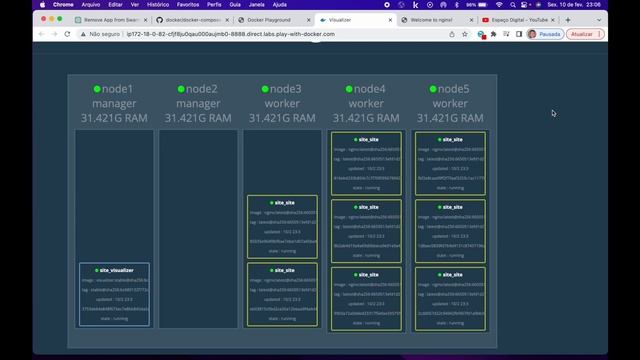
Task: Close the Welcome to nginx tab
Action: point(471,20)
